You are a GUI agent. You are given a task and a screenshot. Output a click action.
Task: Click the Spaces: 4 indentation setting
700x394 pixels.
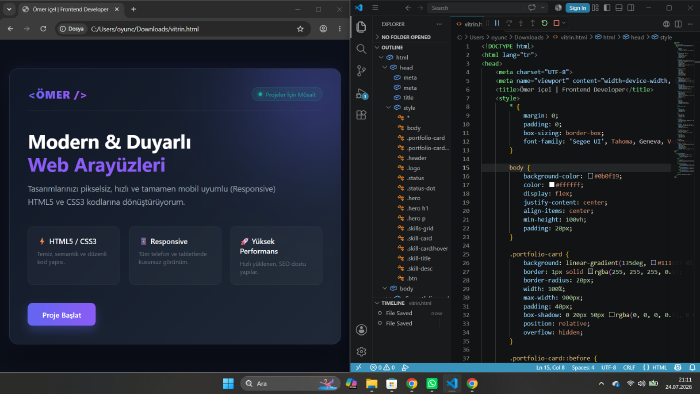[583, 368]
